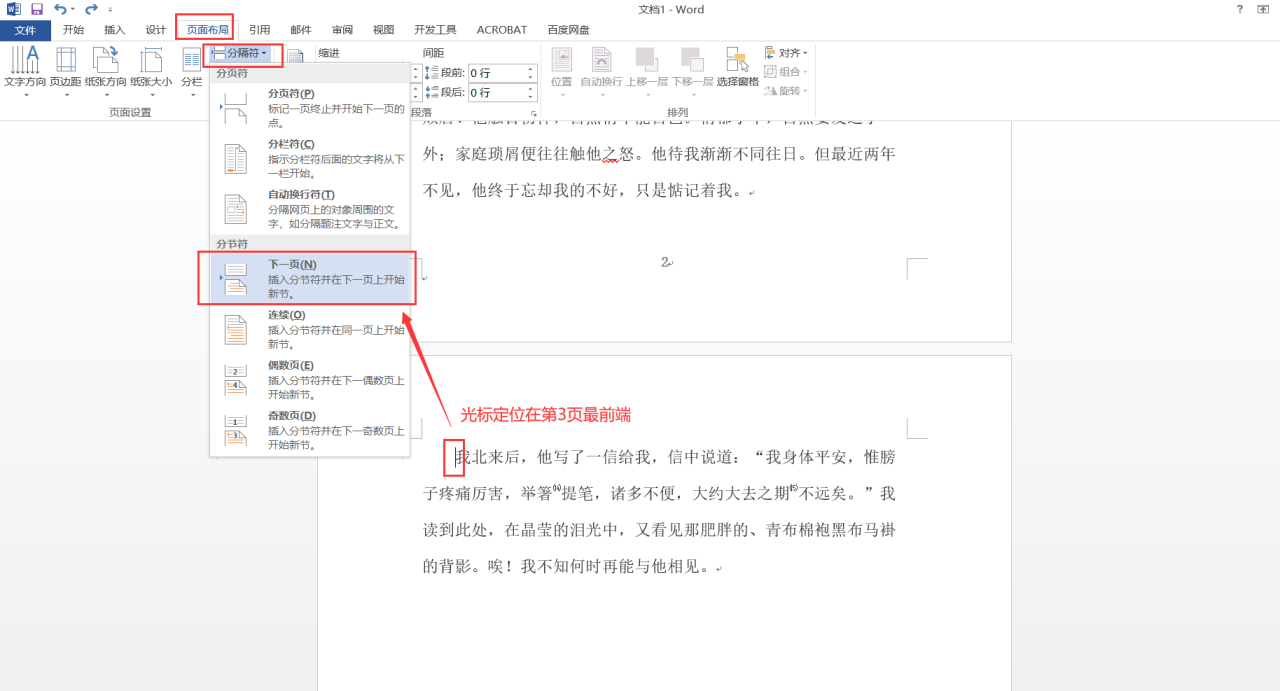Switch to the 引用 tab
The image size is (1280, 691).
(260, 30)
